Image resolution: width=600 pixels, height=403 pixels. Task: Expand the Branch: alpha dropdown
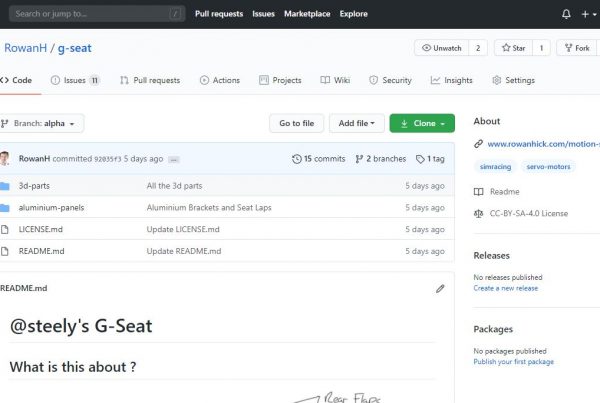point(40,123)
